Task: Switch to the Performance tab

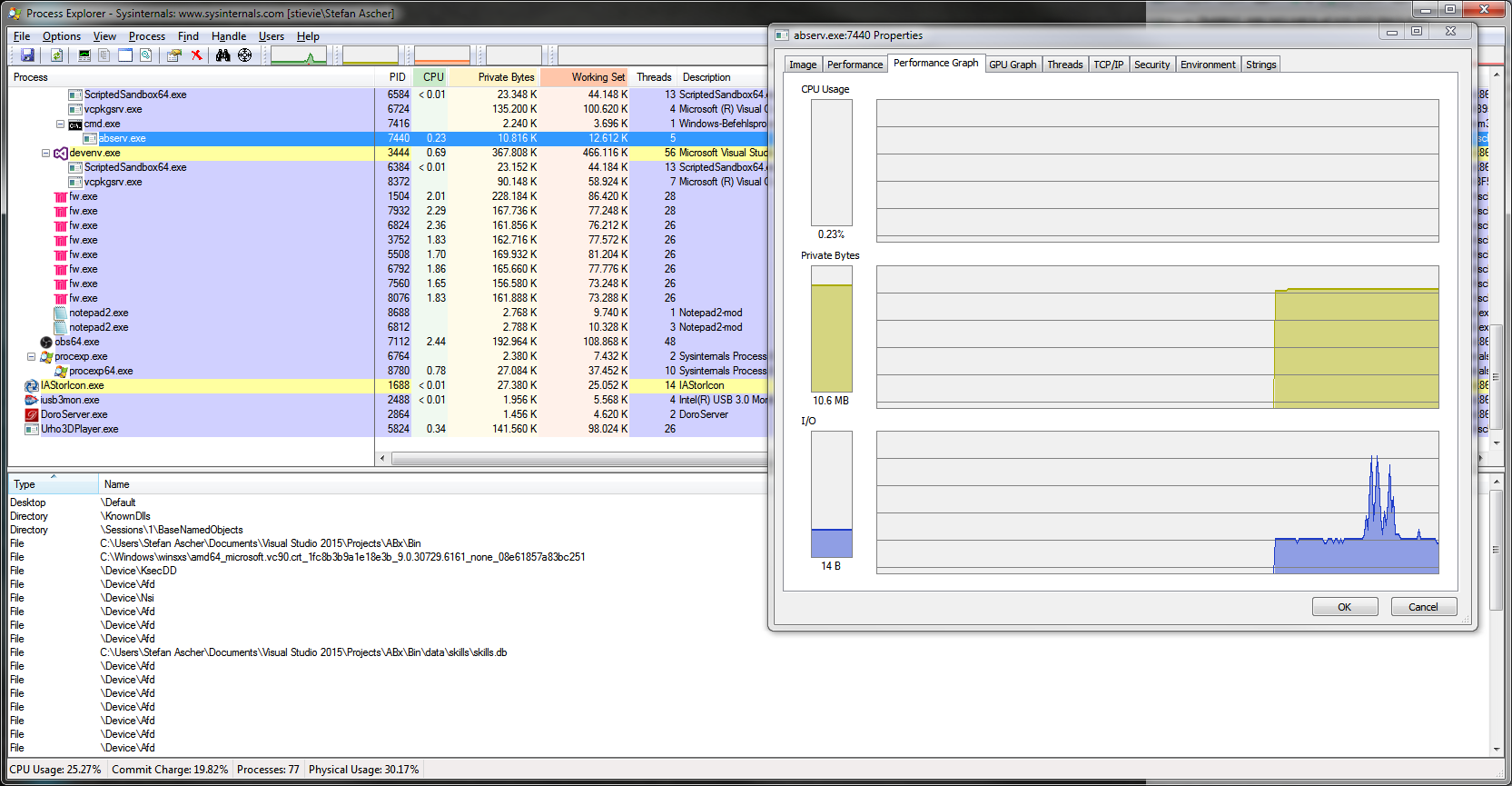Action: coord(855,65)
